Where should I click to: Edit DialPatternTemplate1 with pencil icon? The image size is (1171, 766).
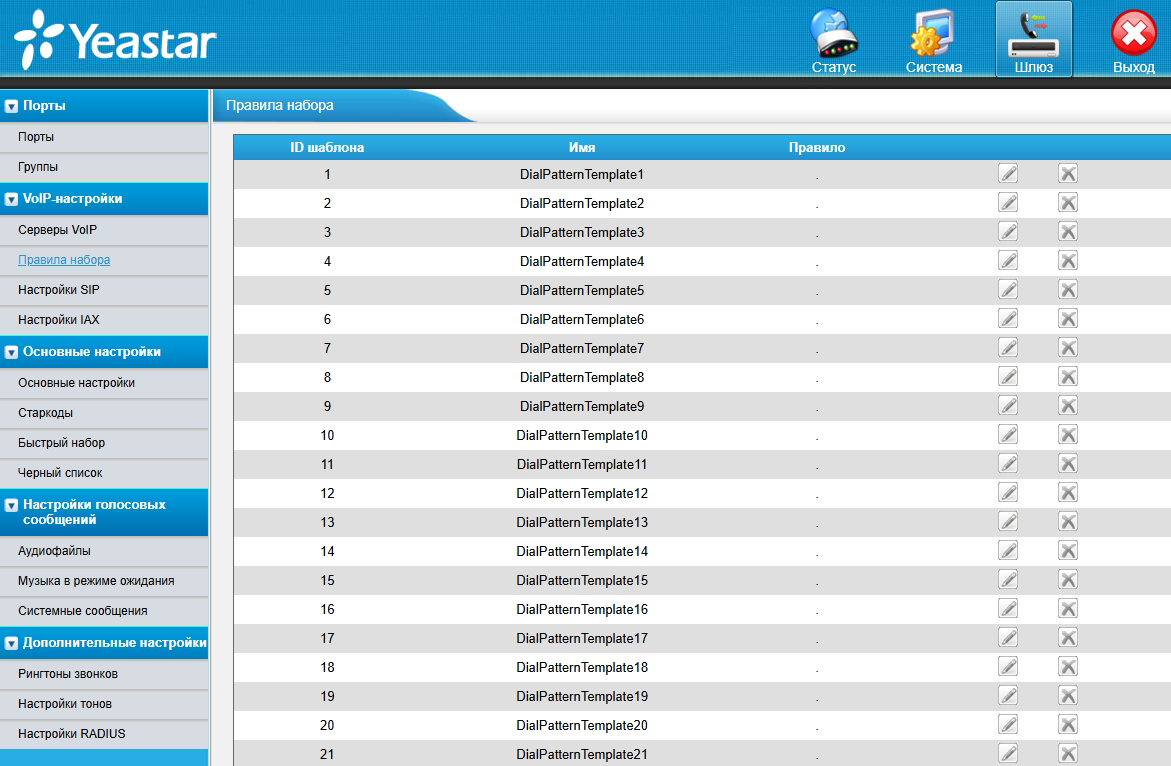(x=1008, y=174)
